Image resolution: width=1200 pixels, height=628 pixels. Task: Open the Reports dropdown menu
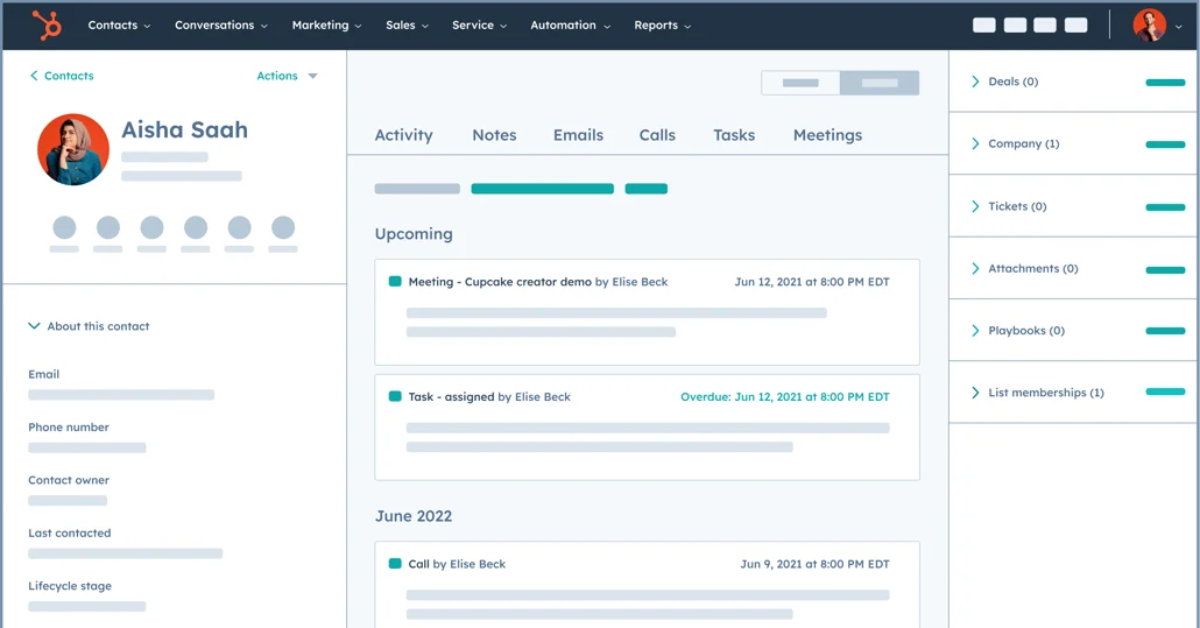pyautogui.click(x=662, y=26)
